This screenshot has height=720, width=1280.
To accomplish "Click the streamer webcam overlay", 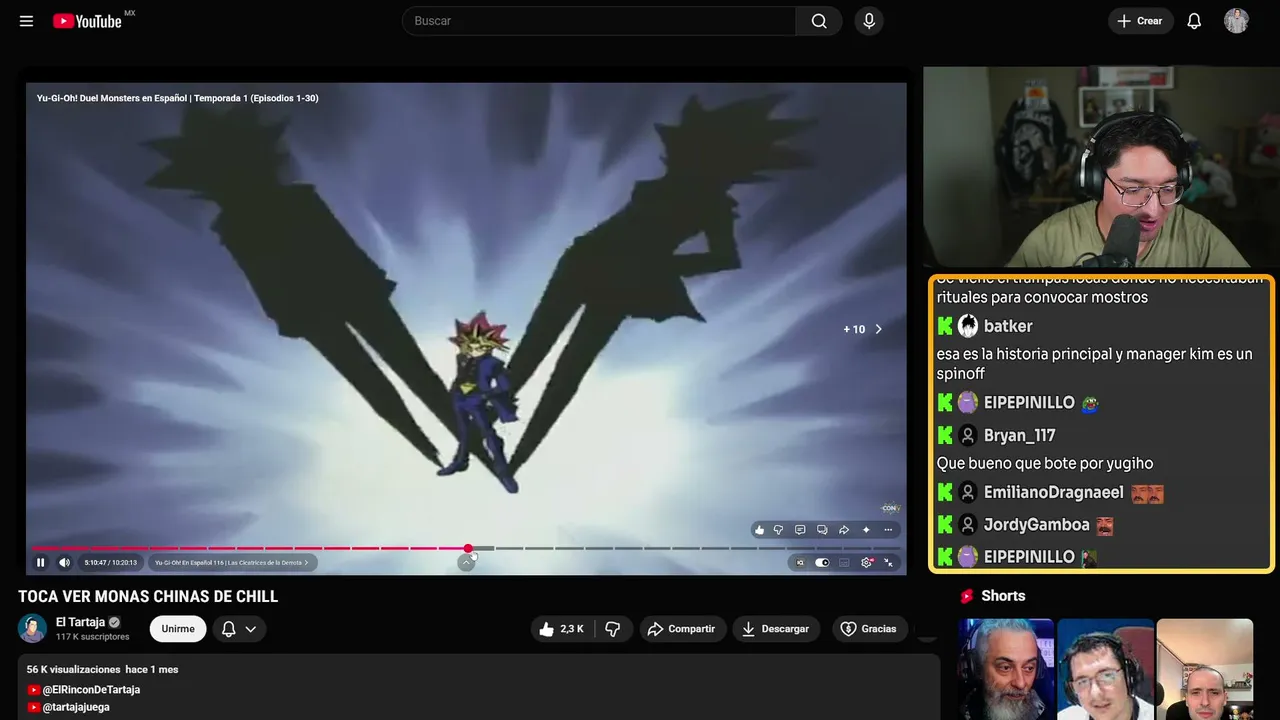I will [x=1101, y=167].
